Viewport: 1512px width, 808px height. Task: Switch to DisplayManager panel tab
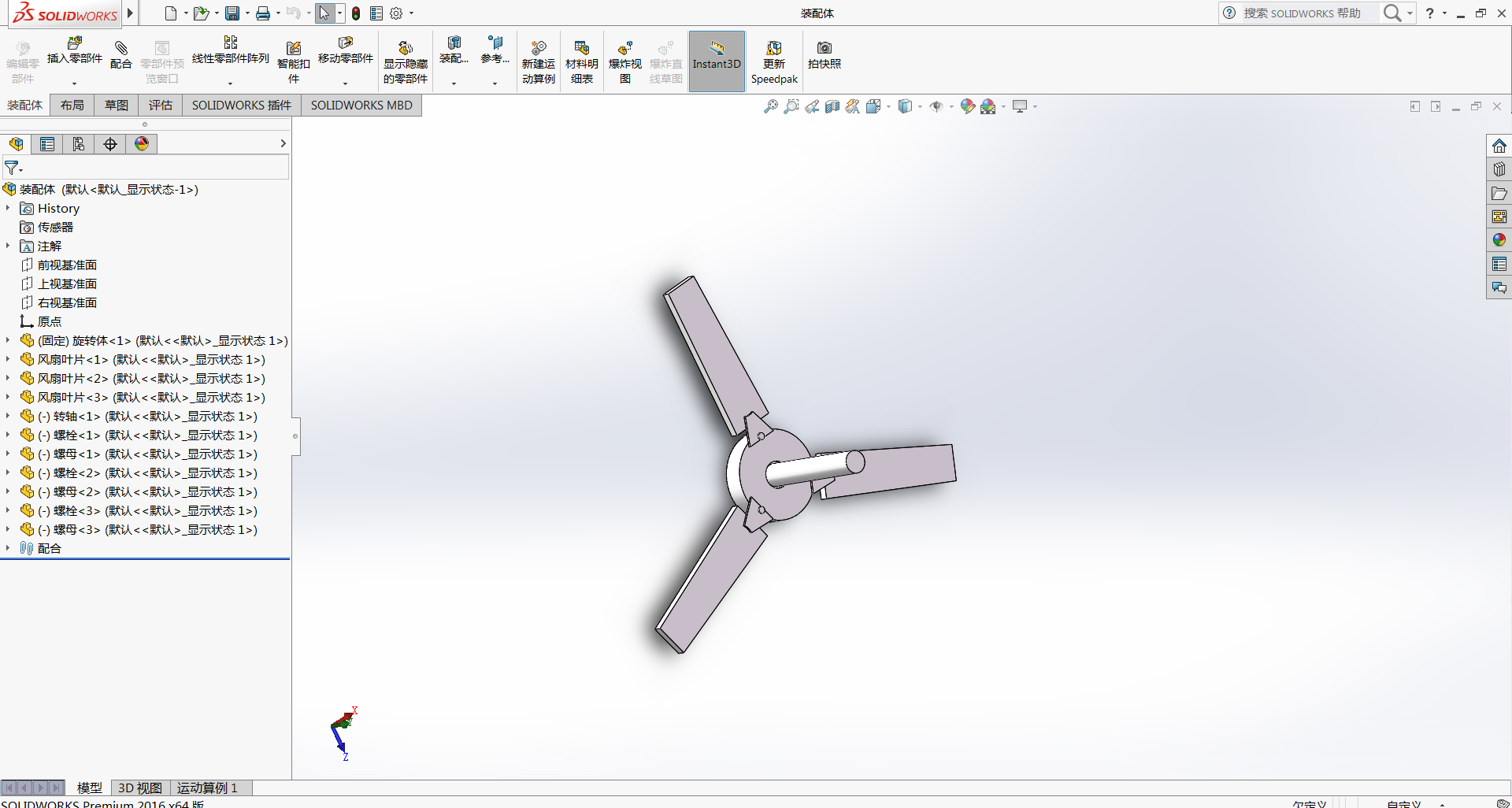[142, 144]
